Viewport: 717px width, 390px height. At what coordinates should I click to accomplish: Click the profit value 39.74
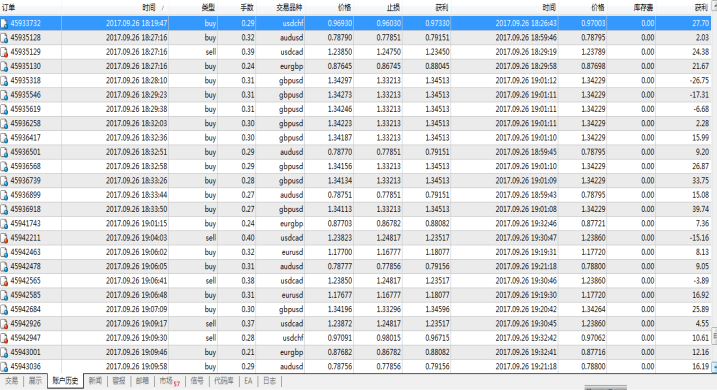tap(701, 209)
